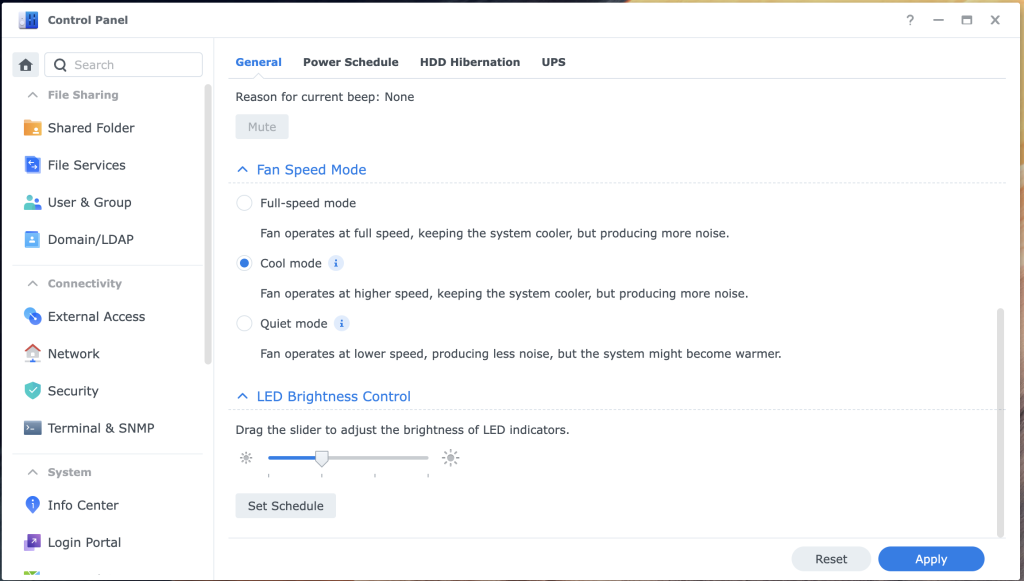This screenshot has width=1024, height=581.
Task: Switch to the Power Schedule tab
Action: [x=351, y=62]
